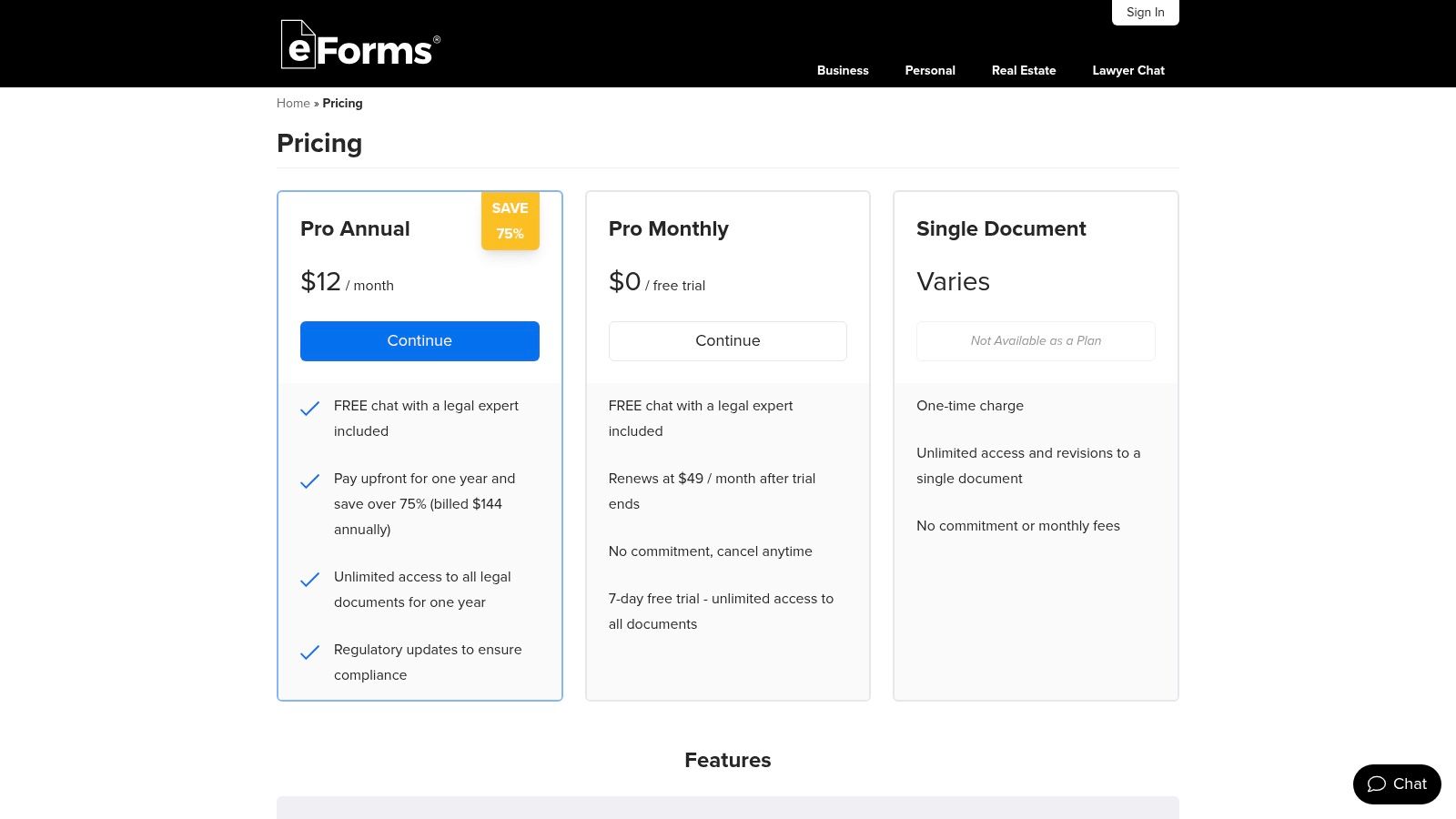The height and width of the screenshot is (819, 1456).
Task: Click the Varies price text
Action: tap(953, 282)
